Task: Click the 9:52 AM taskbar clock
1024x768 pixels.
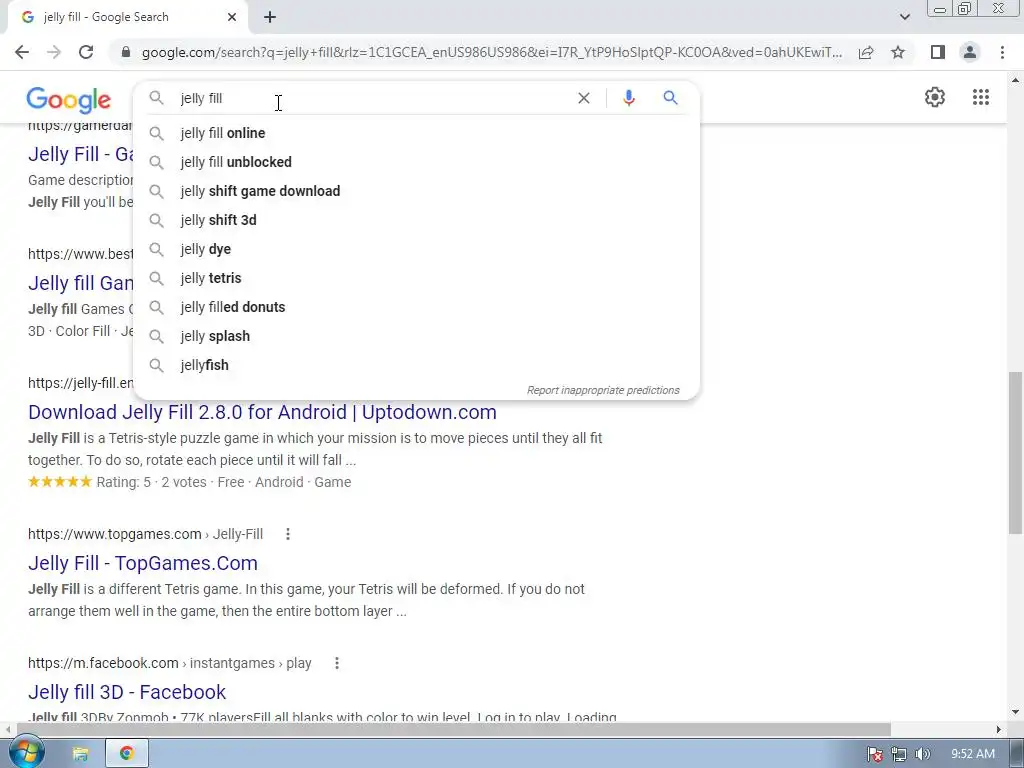Action: pos(972,754)
